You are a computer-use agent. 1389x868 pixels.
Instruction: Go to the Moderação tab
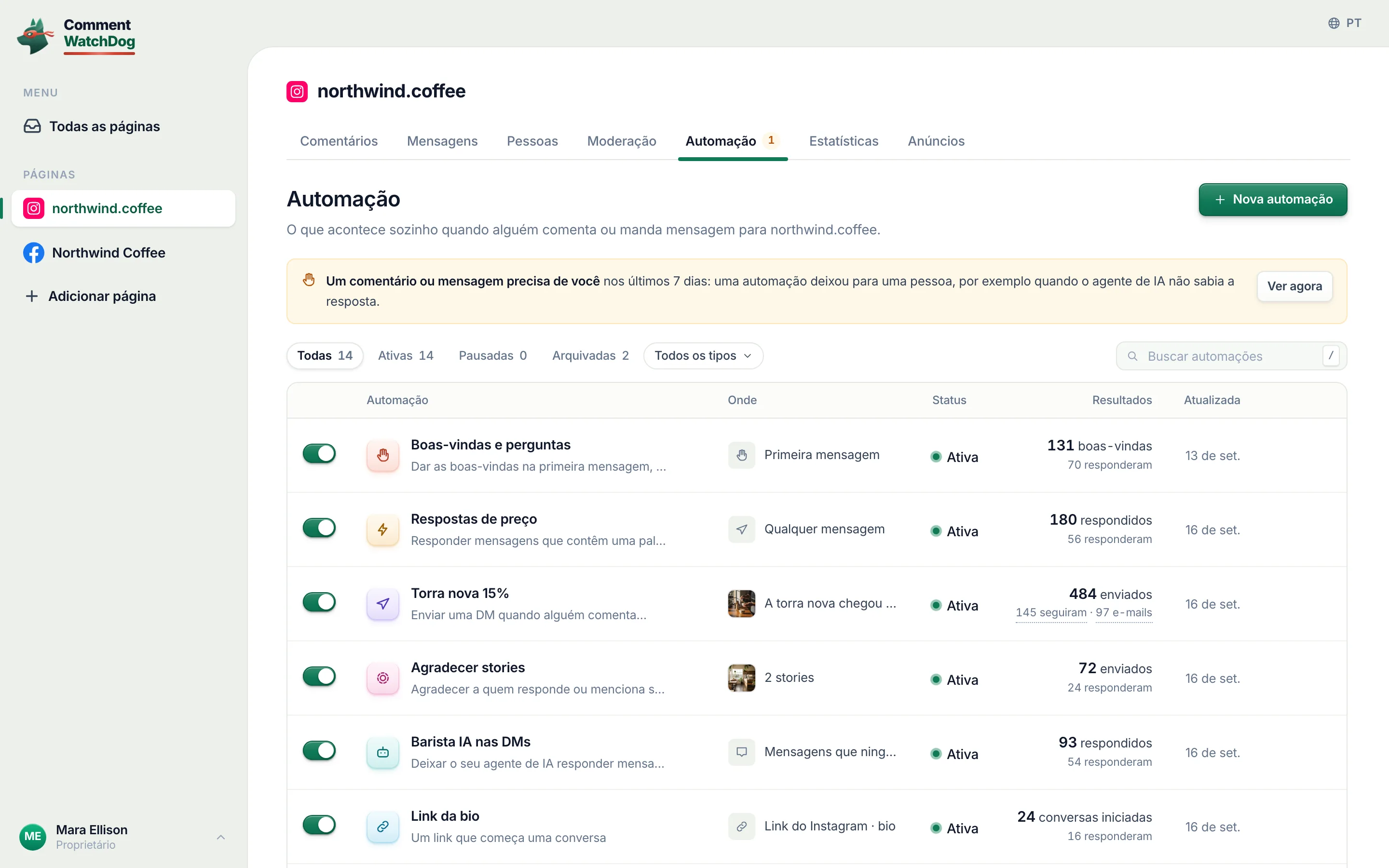622,141
